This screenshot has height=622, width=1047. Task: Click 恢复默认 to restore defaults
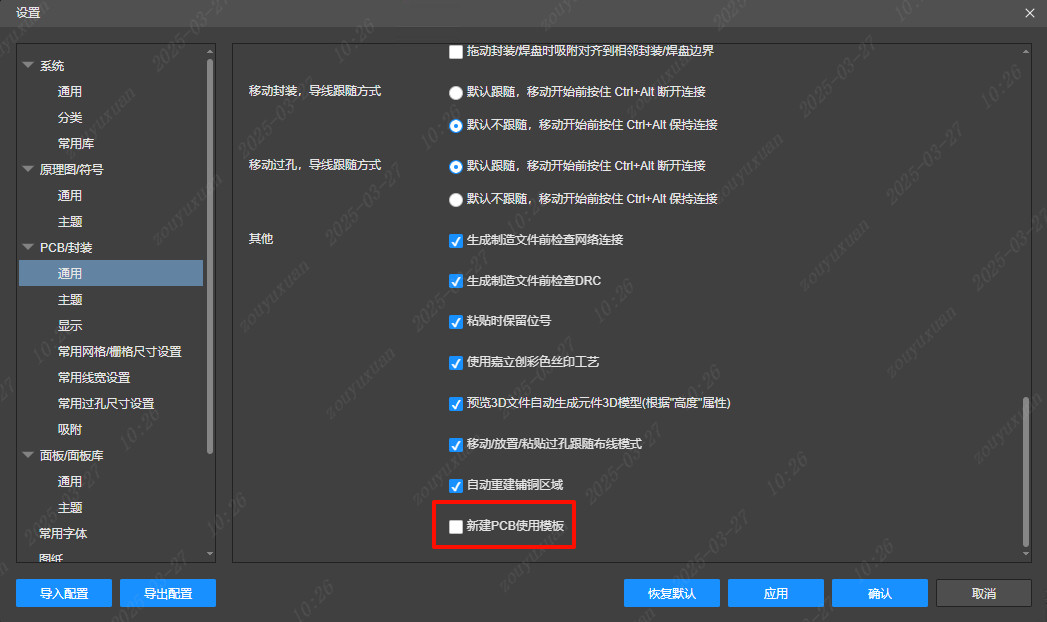tap(671, 593)
